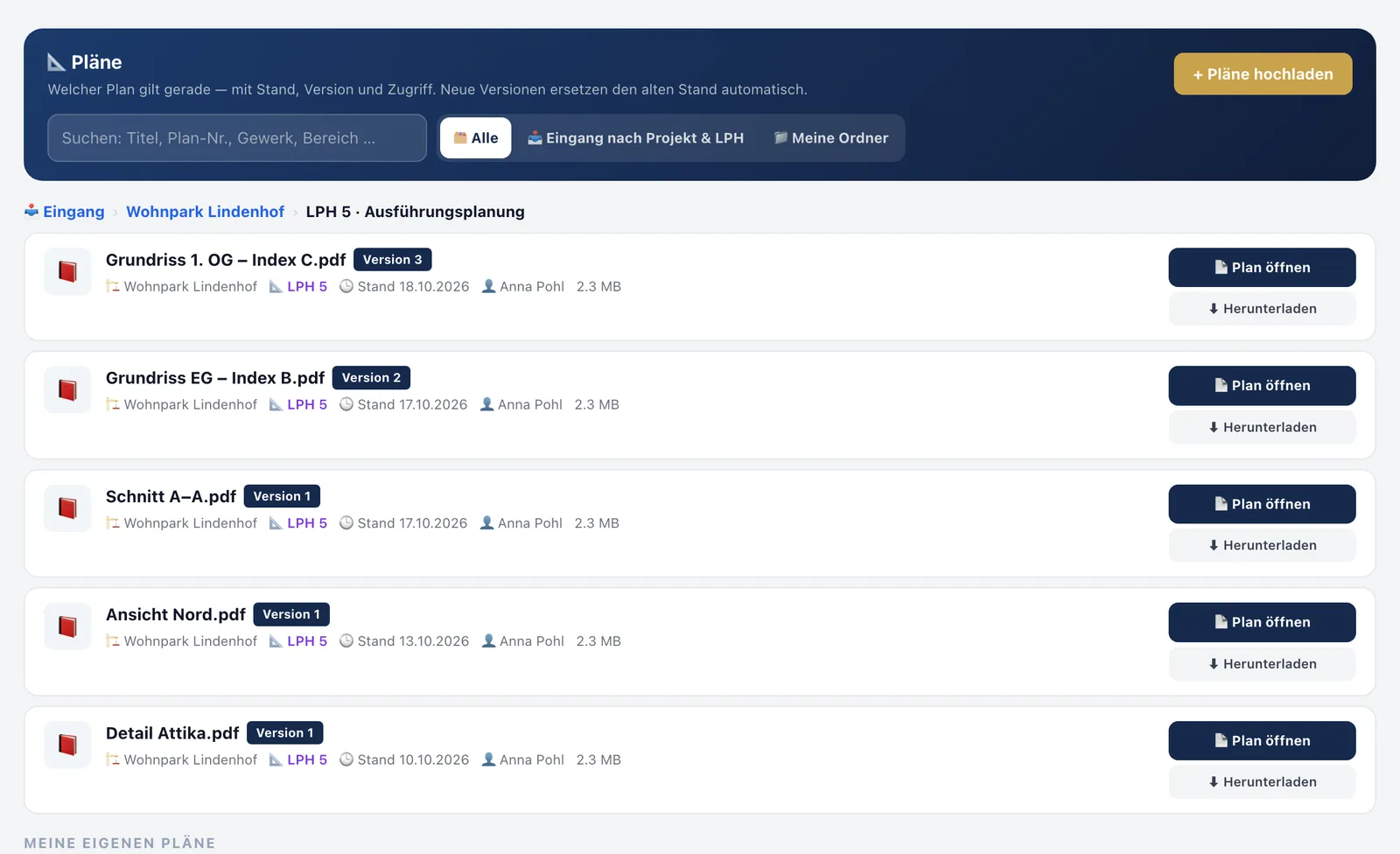Download Detail Attika.pdf
Screen dimensions: 1400x854
point(1262,782)
